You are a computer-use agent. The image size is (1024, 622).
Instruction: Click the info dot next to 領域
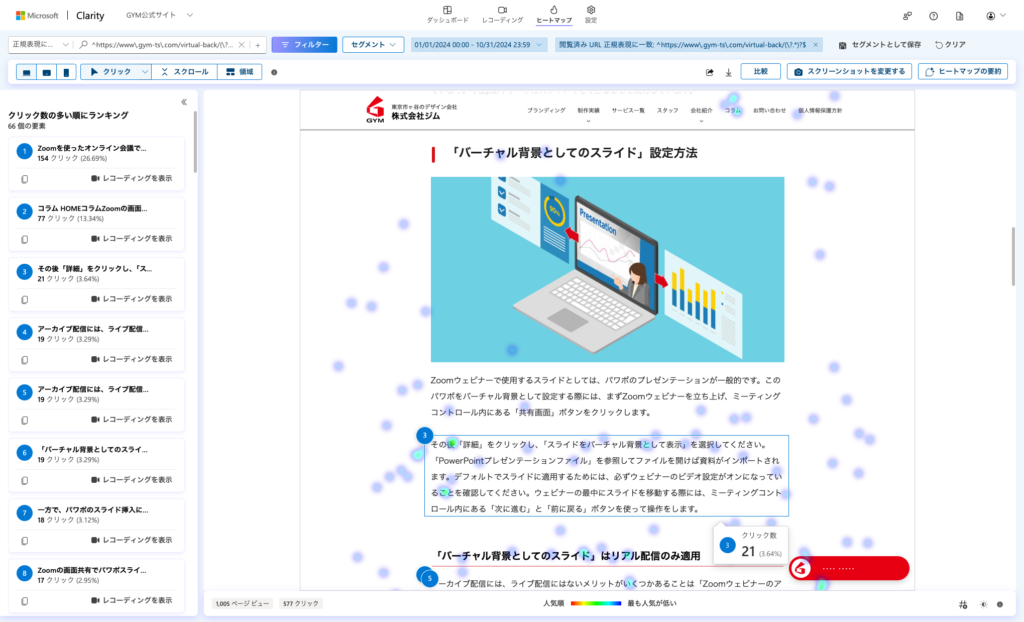pyautogui.click(x=274, y=72)
